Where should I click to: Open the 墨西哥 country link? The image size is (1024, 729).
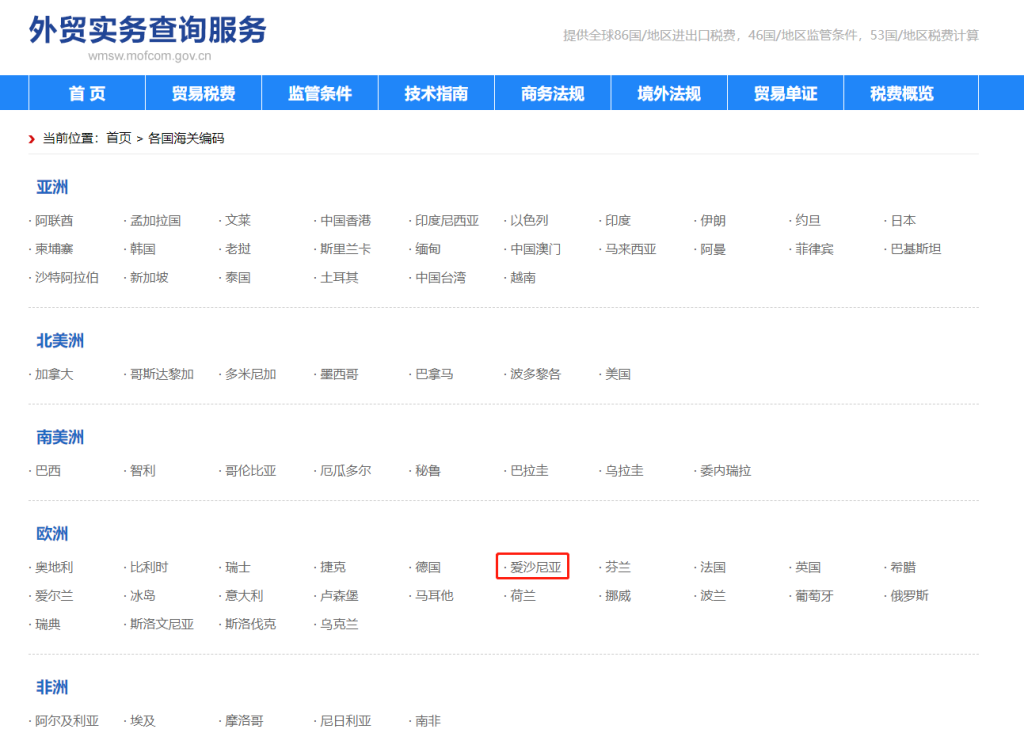(x=339, y=374)
